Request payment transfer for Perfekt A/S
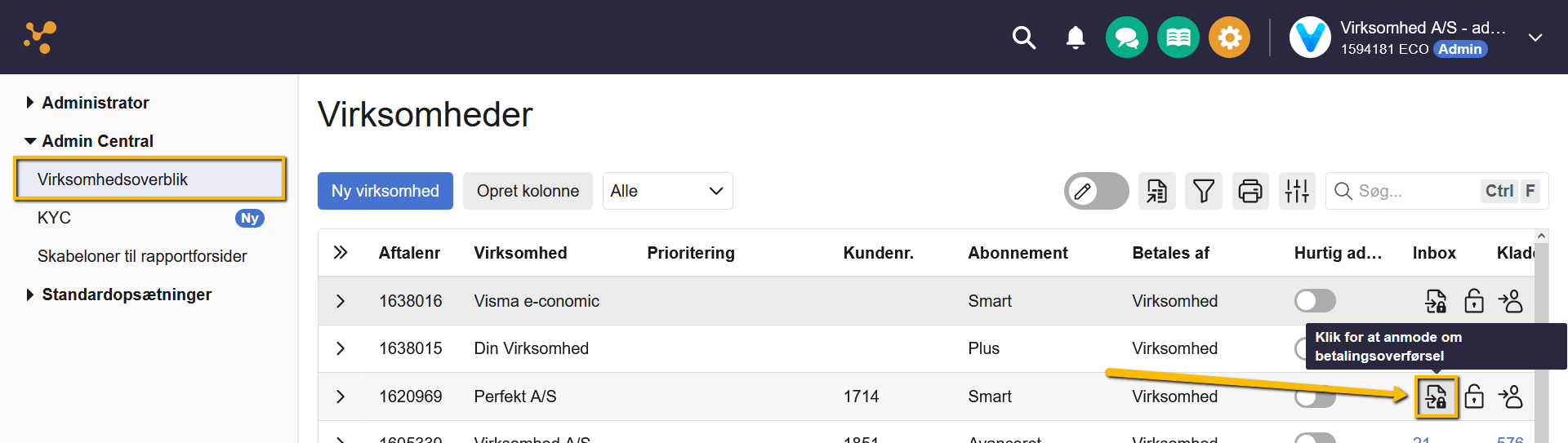 1436,397
